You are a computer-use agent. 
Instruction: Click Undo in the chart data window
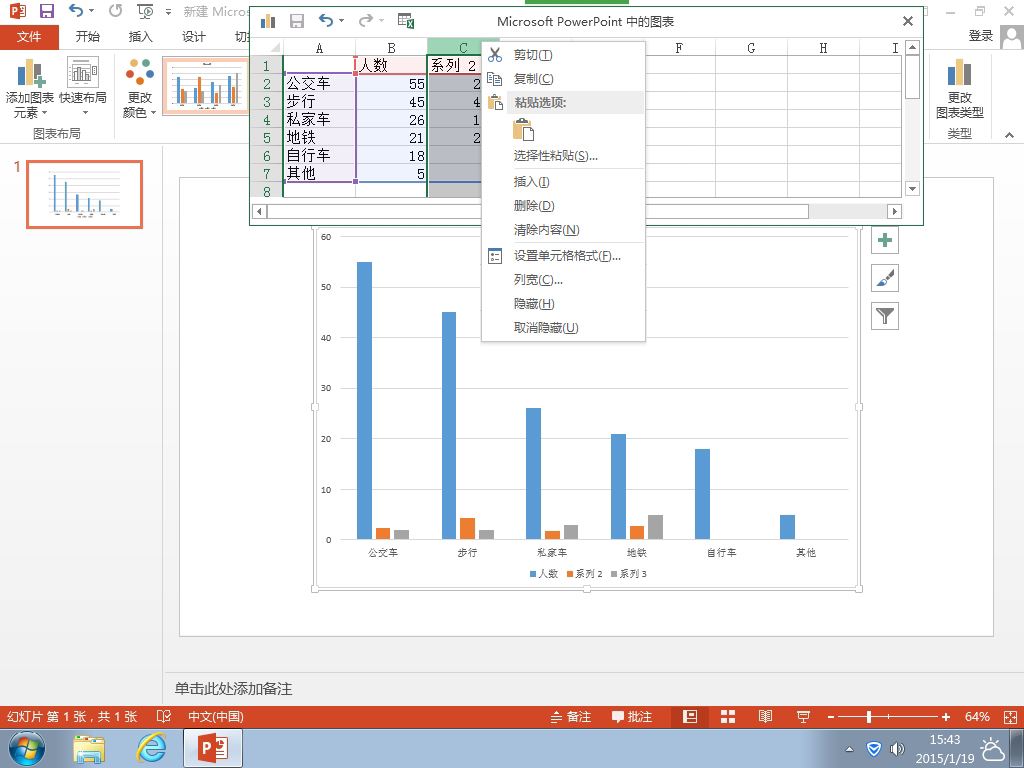coord(325,21)
